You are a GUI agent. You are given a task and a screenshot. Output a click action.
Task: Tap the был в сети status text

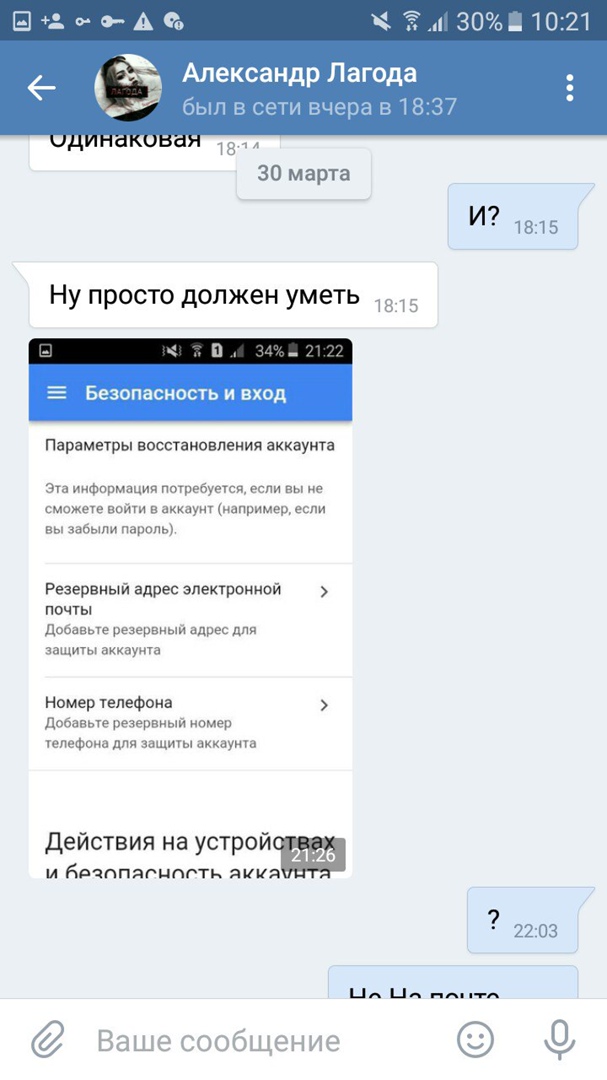pyautogui.click(x=320, y=107)
